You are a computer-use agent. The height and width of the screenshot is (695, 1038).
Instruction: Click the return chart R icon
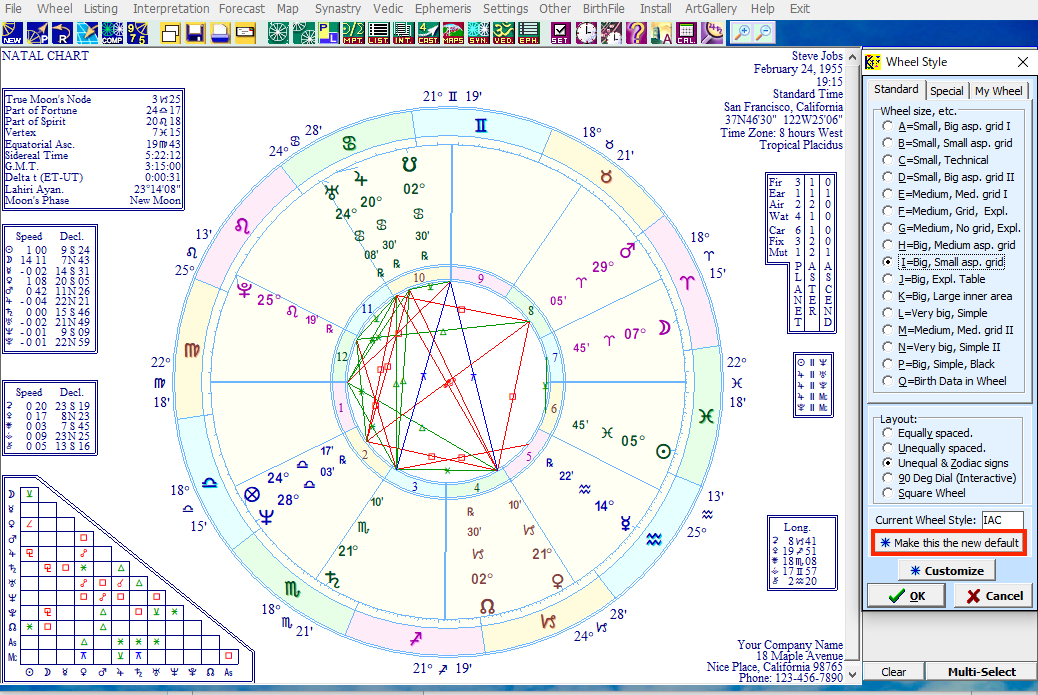[x=62, y=32]
